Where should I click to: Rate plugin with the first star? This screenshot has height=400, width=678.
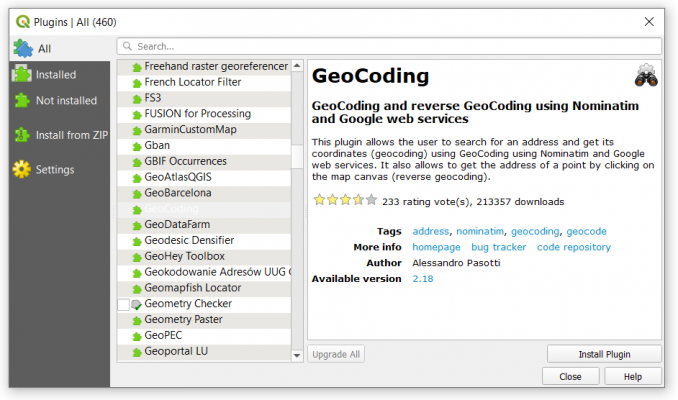point(319,200)
